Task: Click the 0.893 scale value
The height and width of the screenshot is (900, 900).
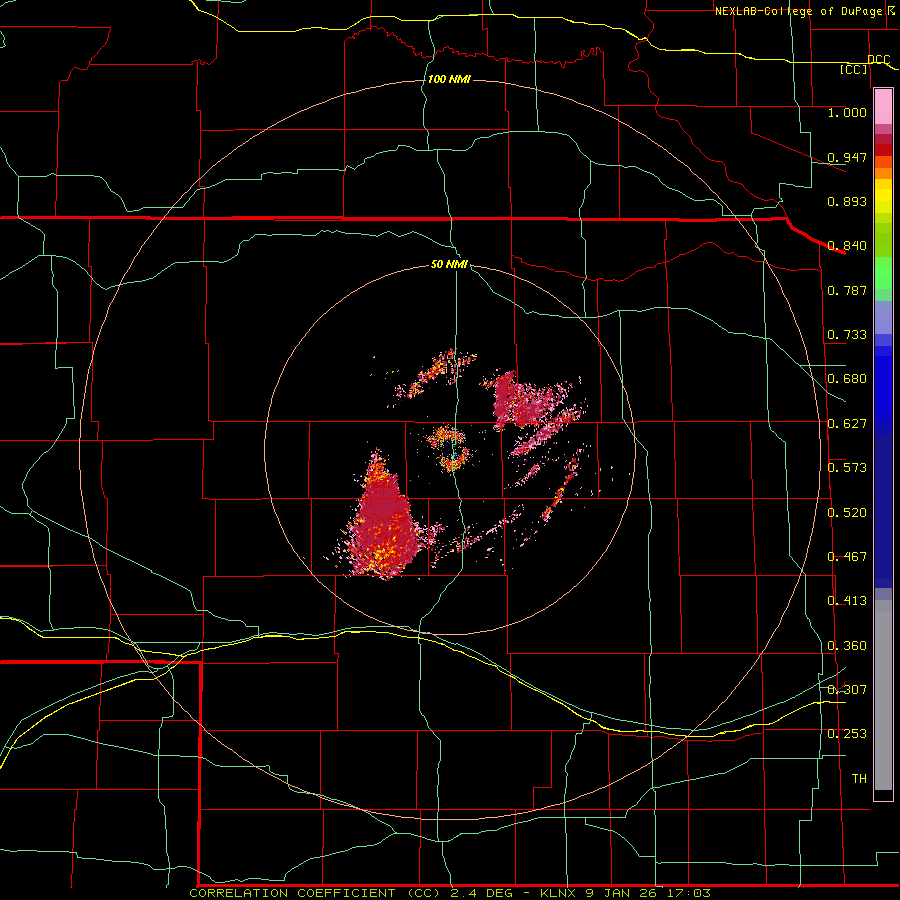Action: pyautogui.click(x=847, y=201)
